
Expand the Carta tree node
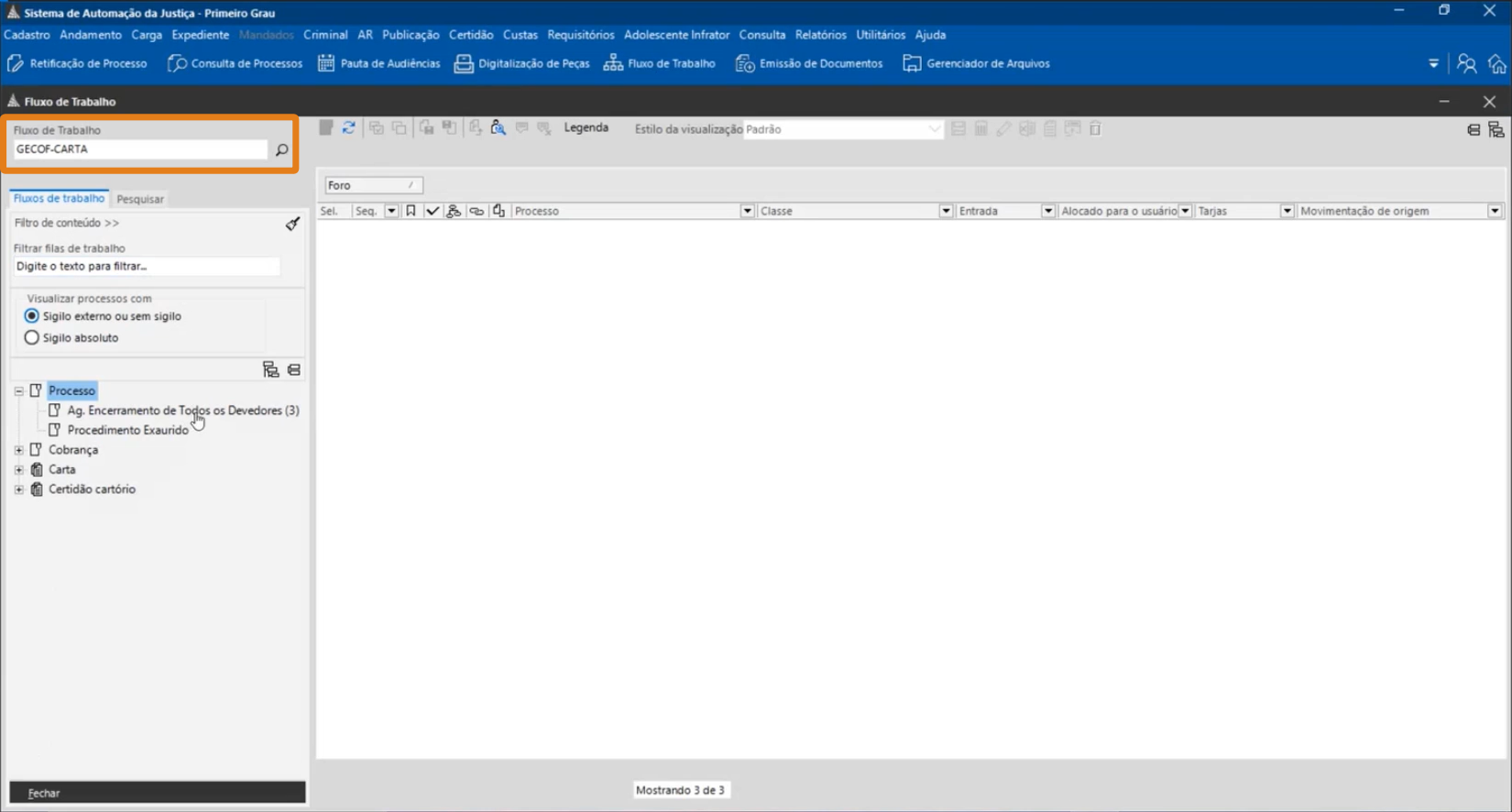point(19,469)
